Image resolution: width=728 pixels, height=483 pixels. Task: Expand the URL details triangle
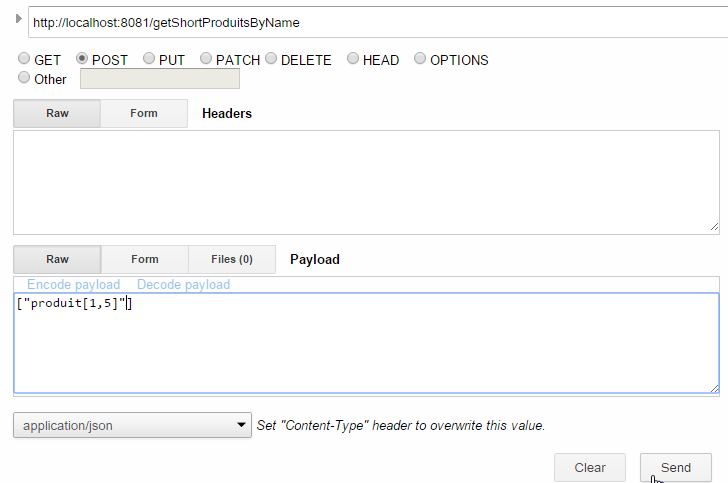[x=18, y=19]
